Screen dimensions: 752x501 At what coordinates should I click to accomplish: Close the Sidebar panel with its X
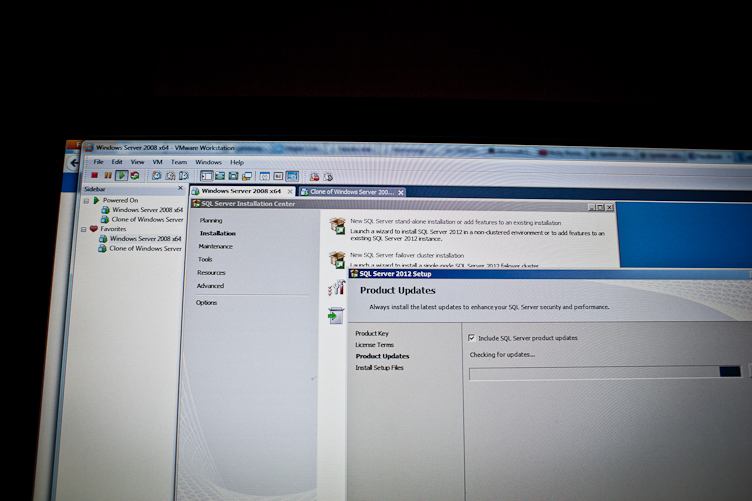click(180, 188)
